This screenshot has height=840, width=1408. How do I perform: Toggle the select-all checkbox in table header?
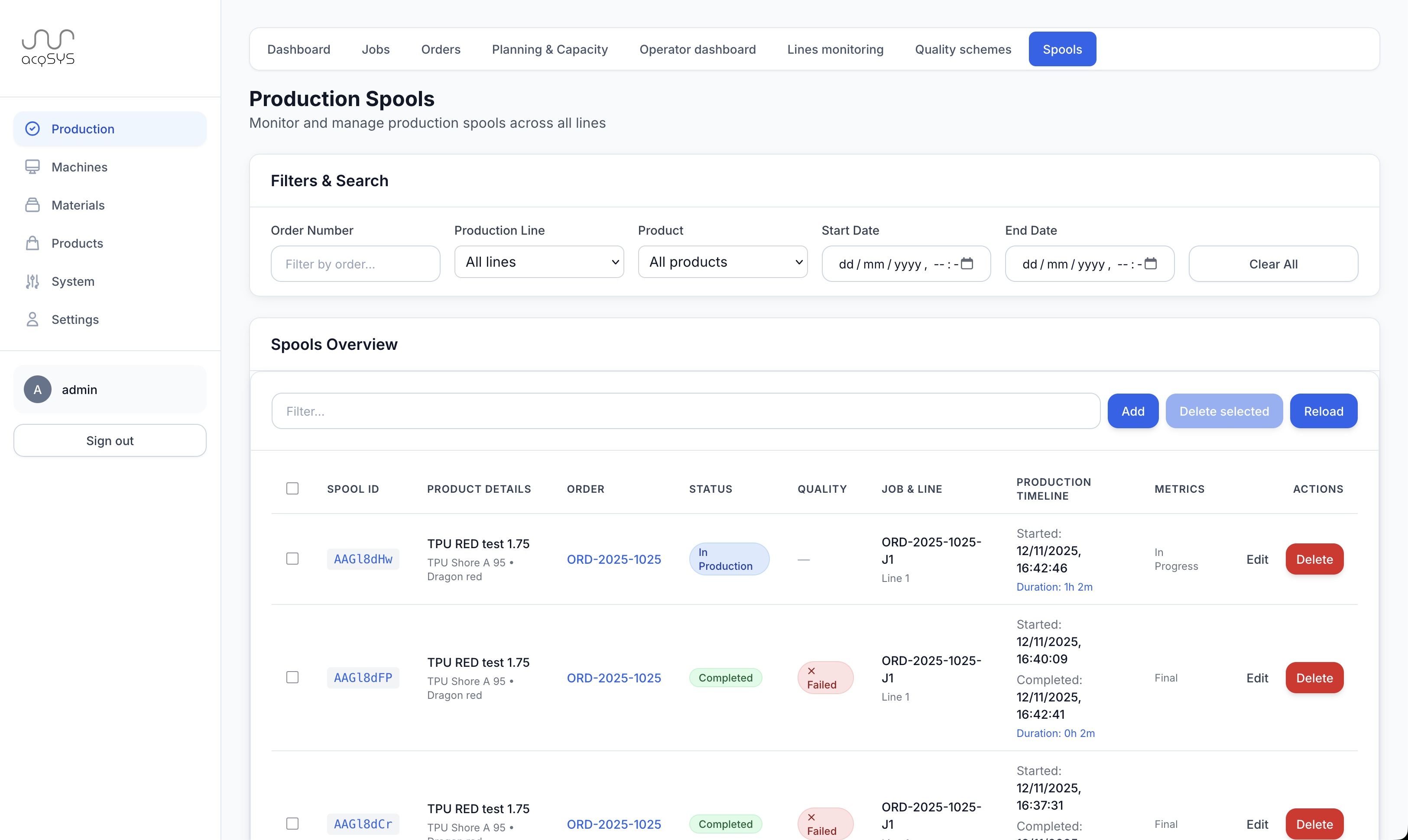292,488
